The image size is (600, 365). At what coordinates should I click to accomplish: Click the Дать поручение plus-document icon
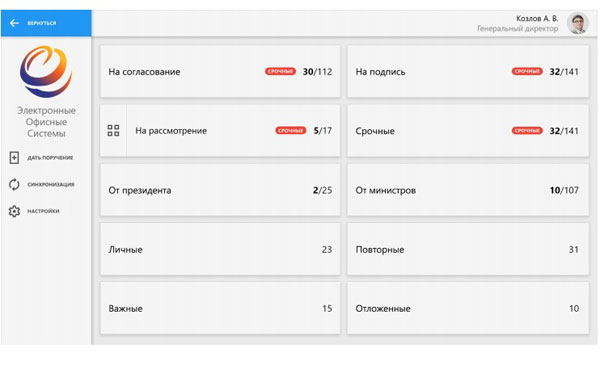[x=14, y=158]
